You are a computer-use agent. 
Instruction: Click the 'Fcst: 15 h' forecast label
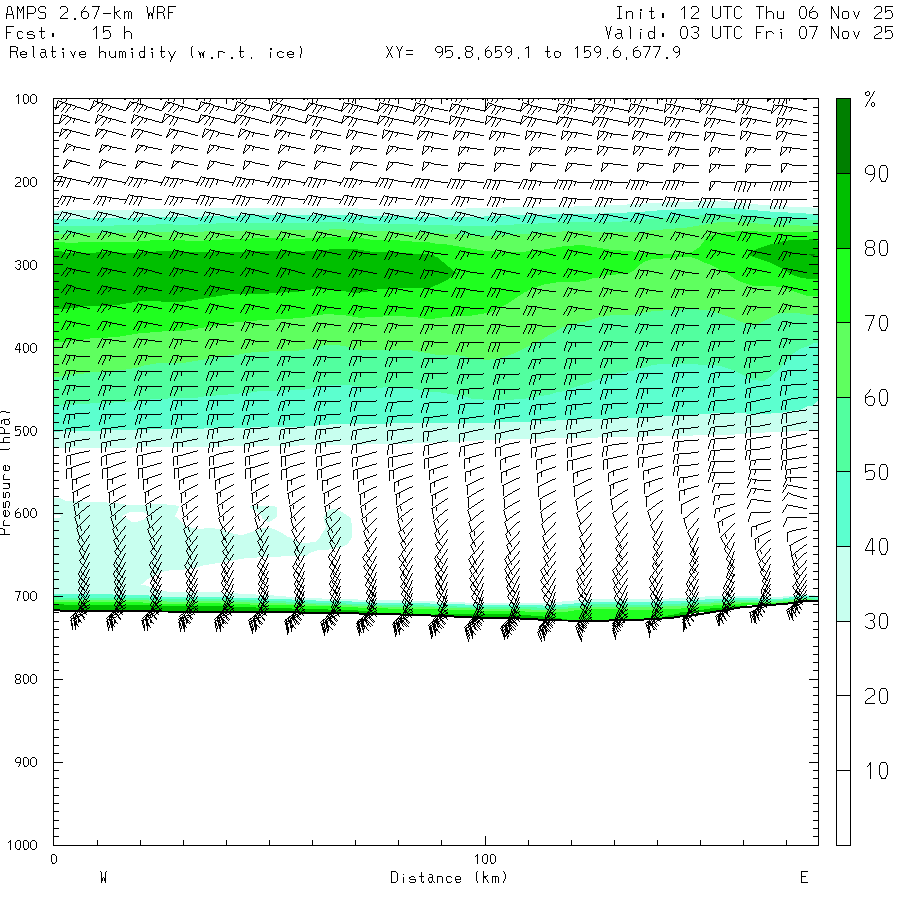(69, 33)
